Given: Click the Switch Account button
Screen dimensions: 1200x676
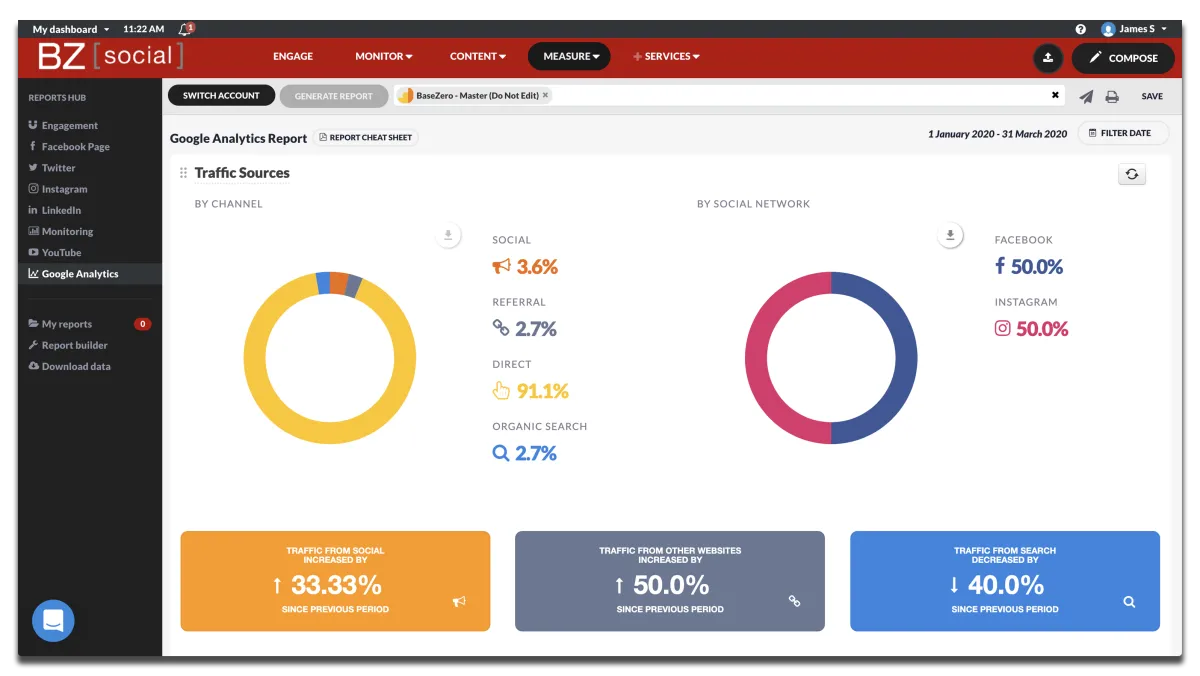Looking at the screenshot, I should (x=221, y=95).
